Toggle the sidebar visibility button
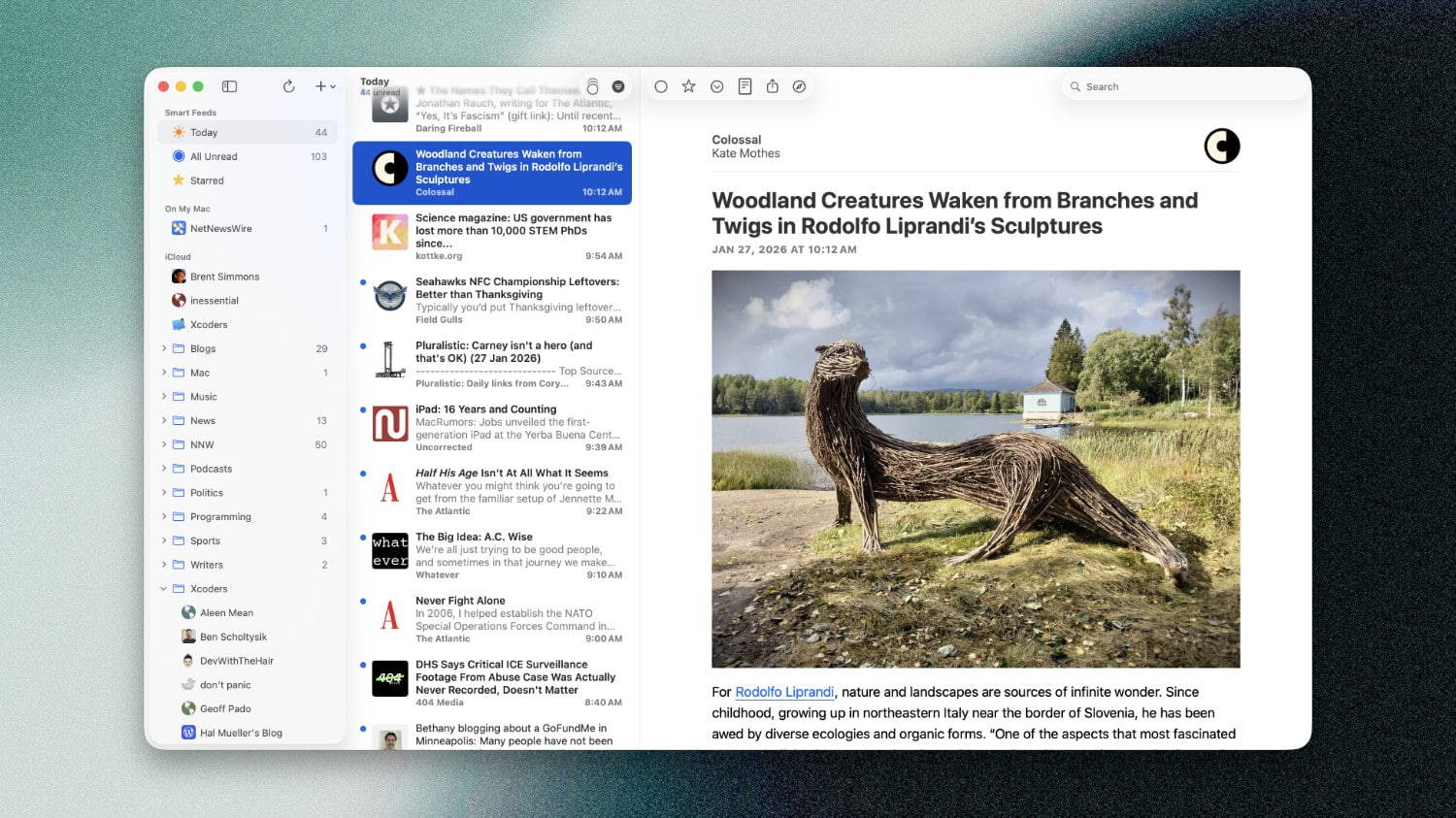 click(x=229, y=86)
